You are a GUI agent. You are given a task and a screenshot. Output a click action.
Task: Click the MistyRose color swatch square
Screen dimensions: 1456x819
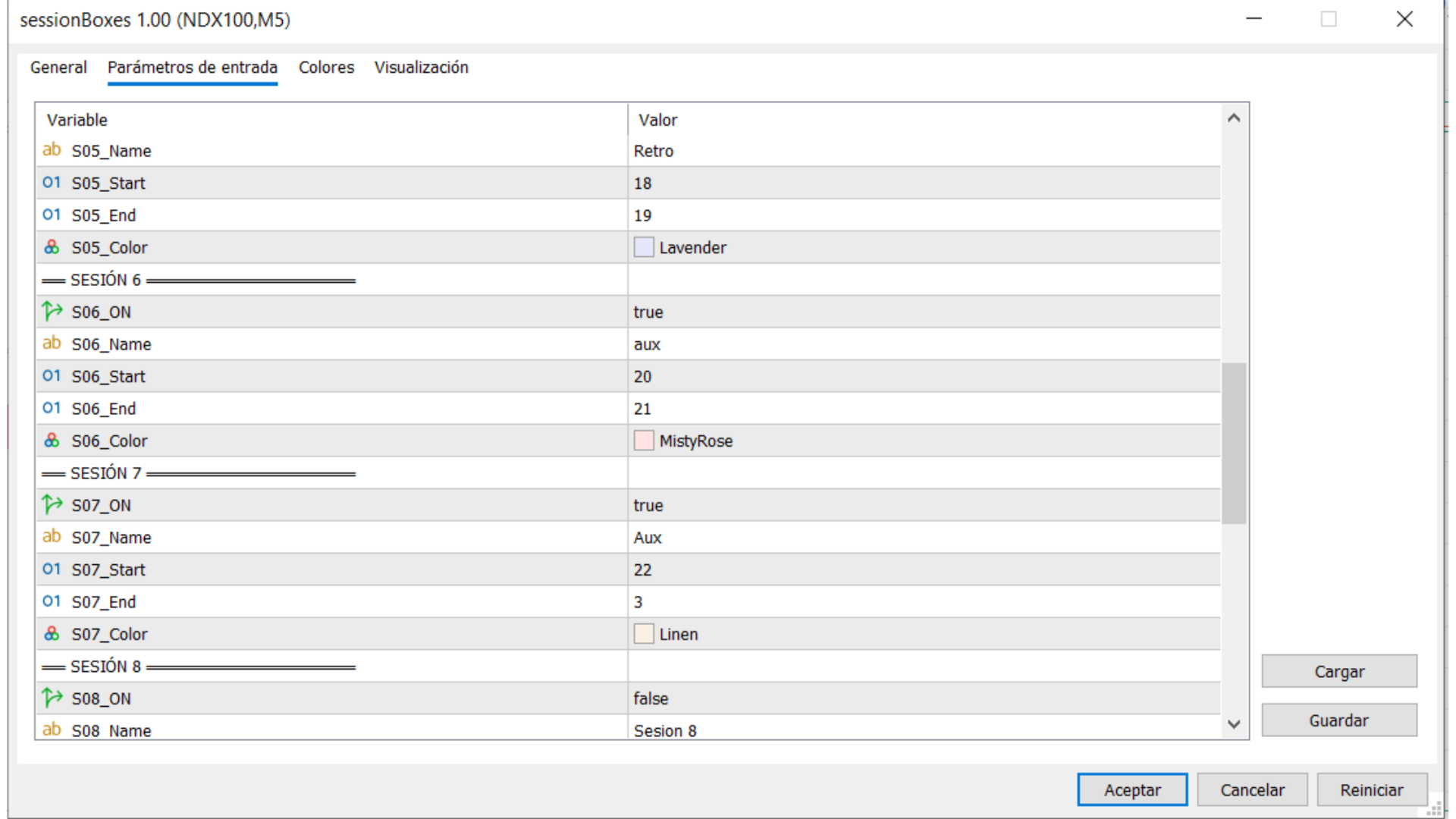[644, 441]
